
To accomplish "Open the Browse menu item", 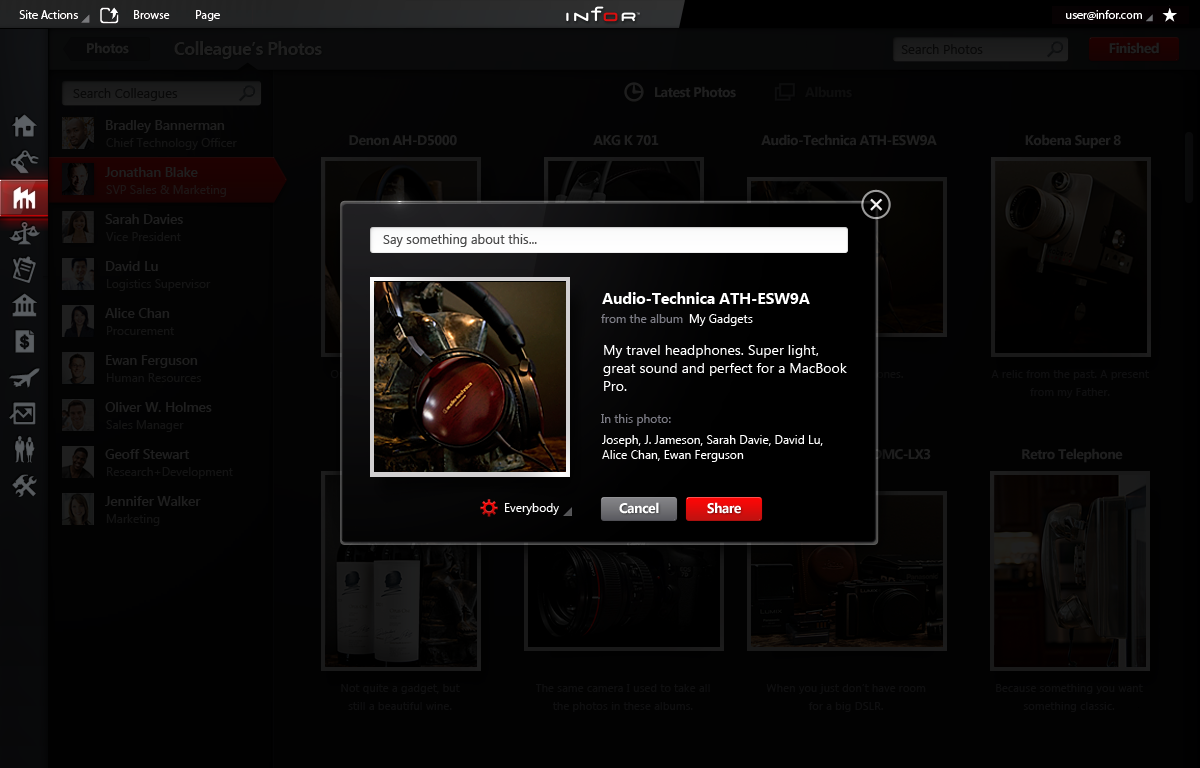I will click(151, 15).
